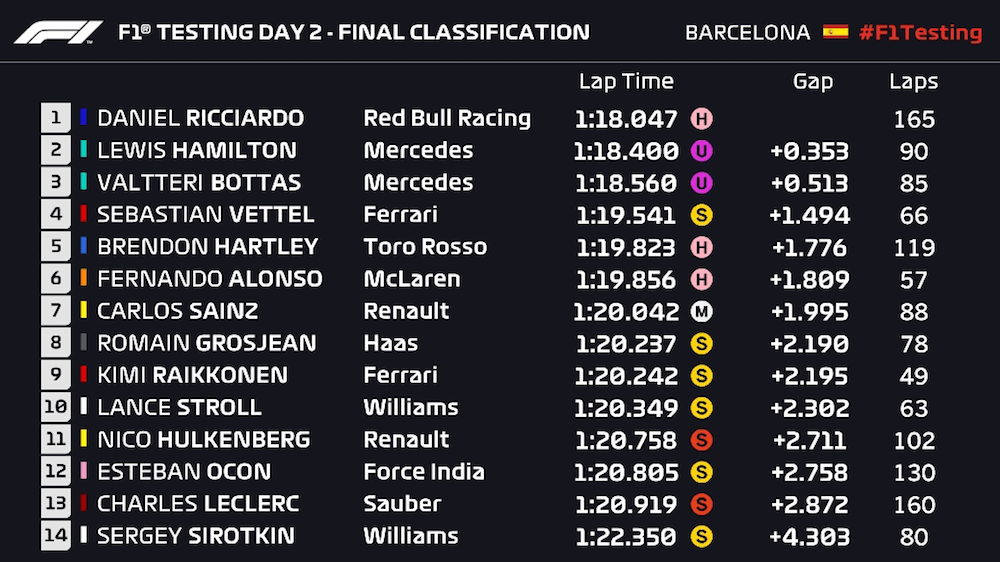Click Leclerc's red supersoft tyre icon
This screenshot has height=562, width=1000.
click(x=701, y=504)
